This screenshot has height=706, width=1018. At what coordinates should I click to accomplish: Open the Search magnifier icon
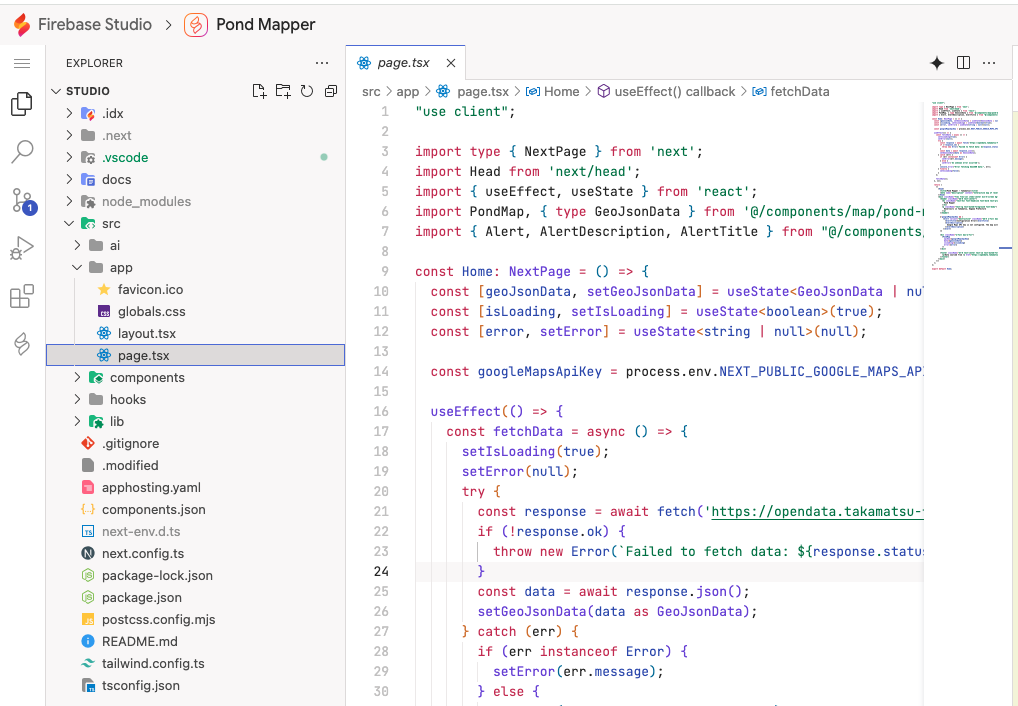(x=22, y=152)
